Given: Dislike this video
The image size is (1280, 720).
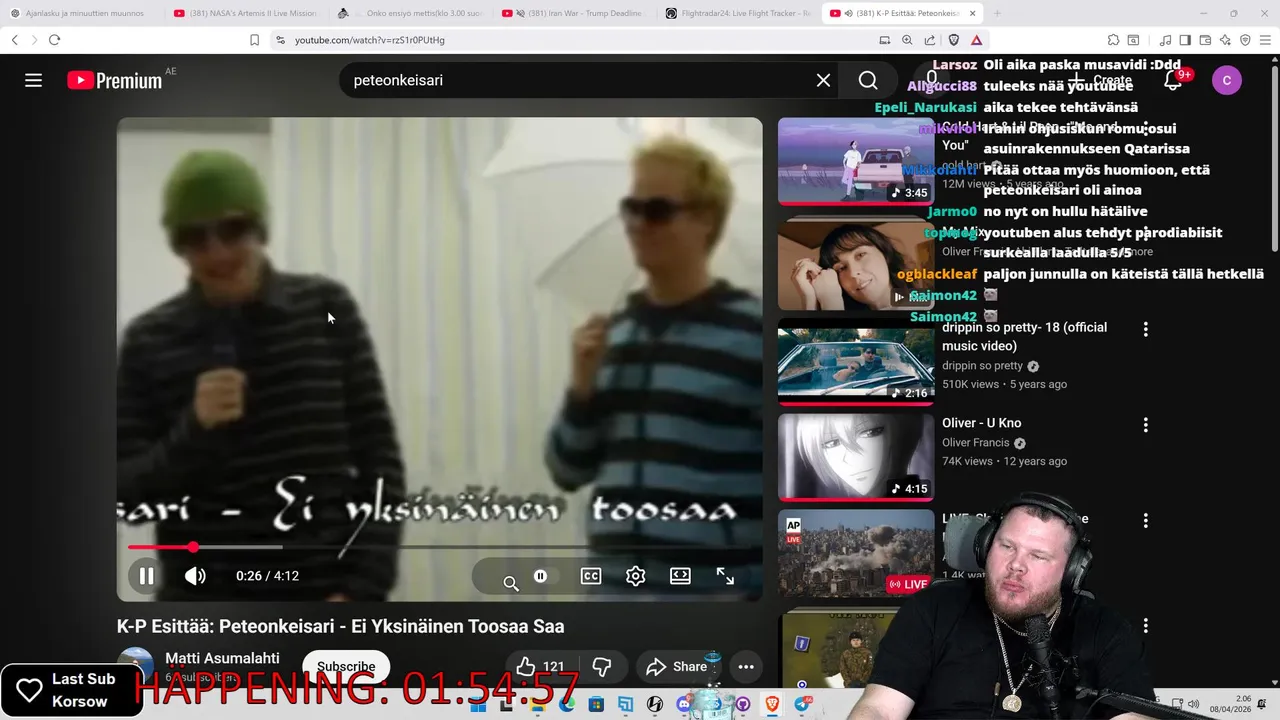Looking at the screenshot, I should click(602, 666).
